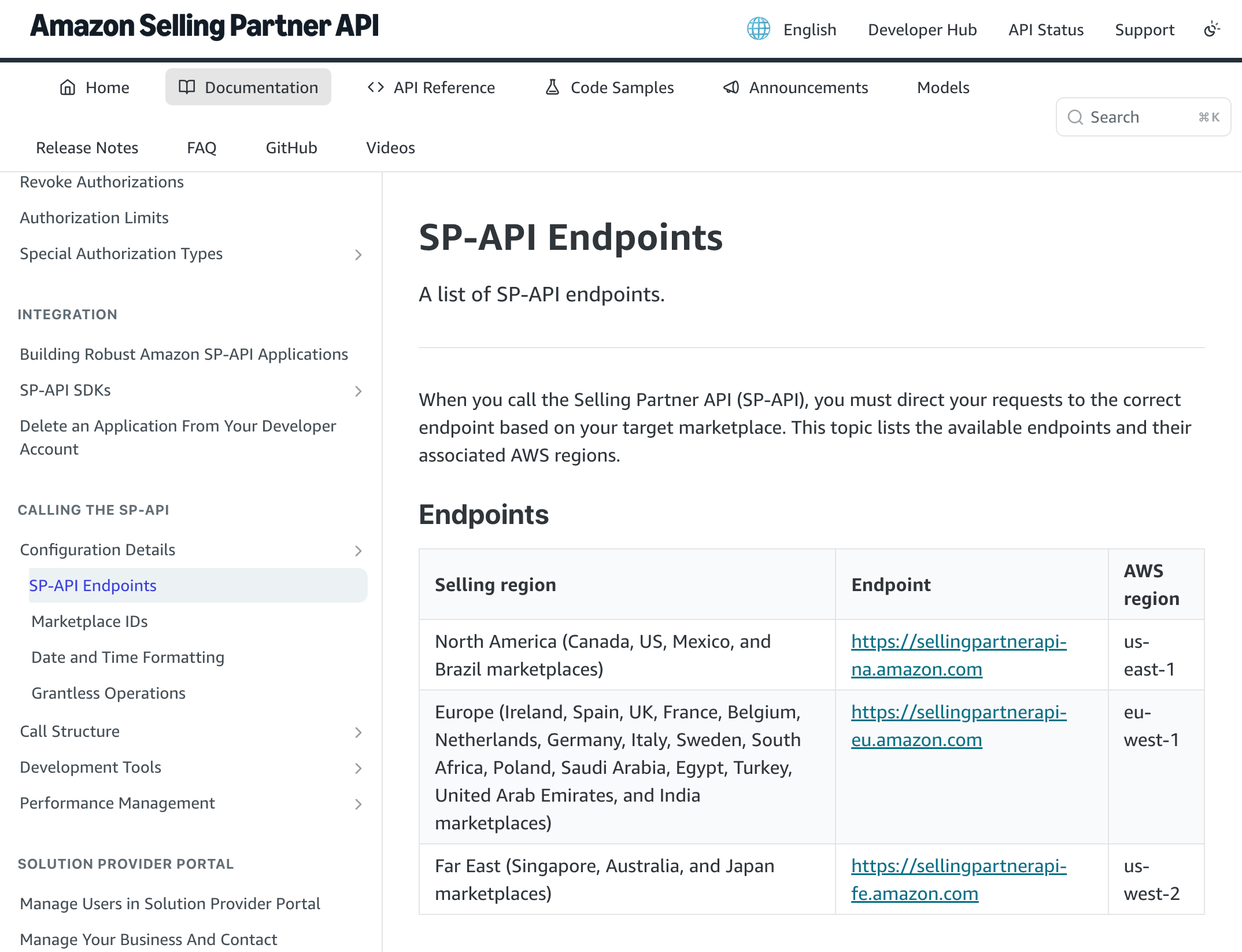Open Date and Time Formatting
1242x952 pixels.
pos(128,657)
